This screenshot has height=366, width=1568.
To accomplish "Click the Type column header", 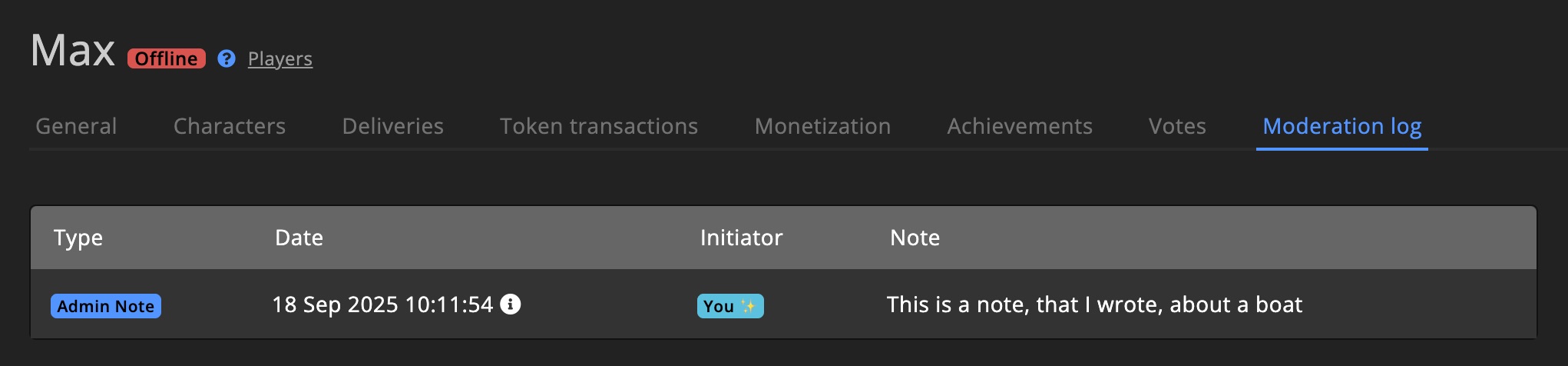I will coord(78,238).
